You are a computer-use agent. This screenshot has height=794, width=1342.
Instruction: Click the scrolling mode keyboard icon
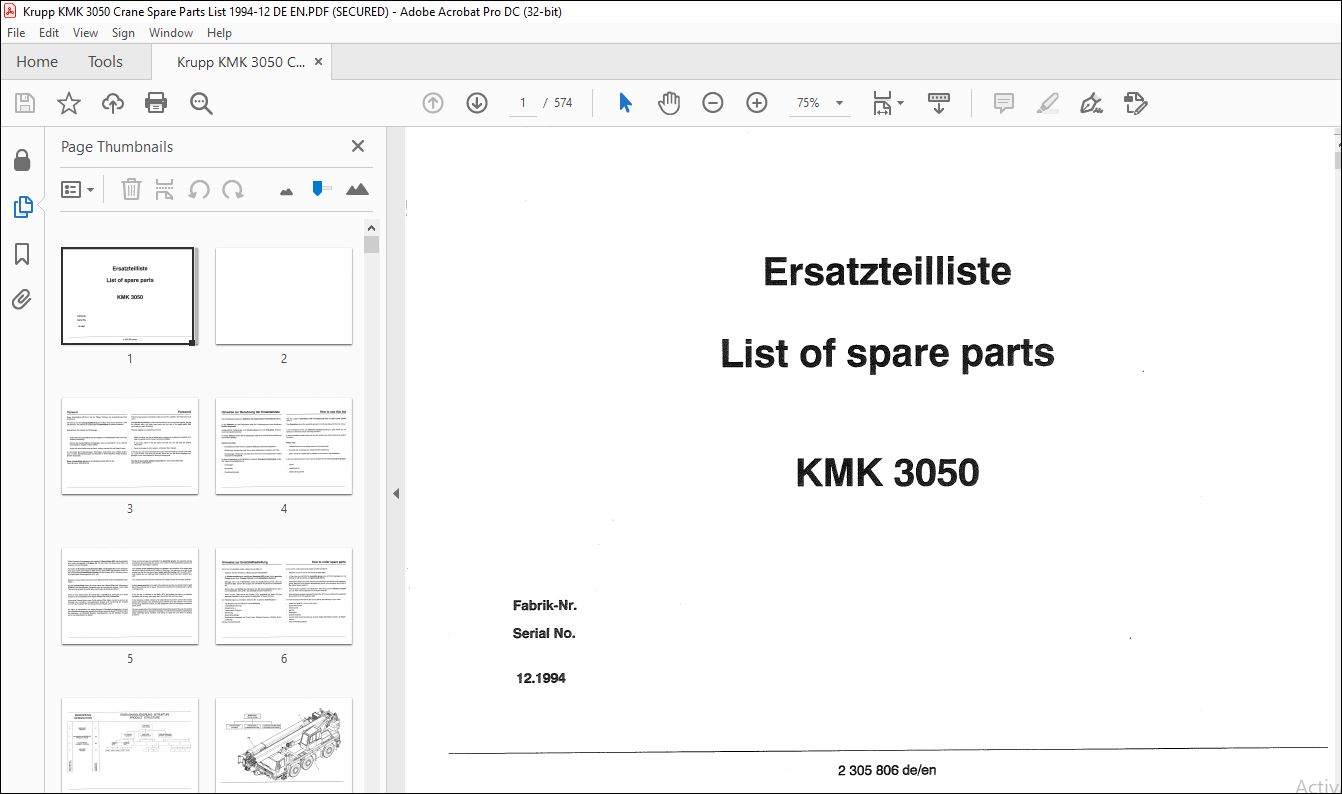click(938, 103)
